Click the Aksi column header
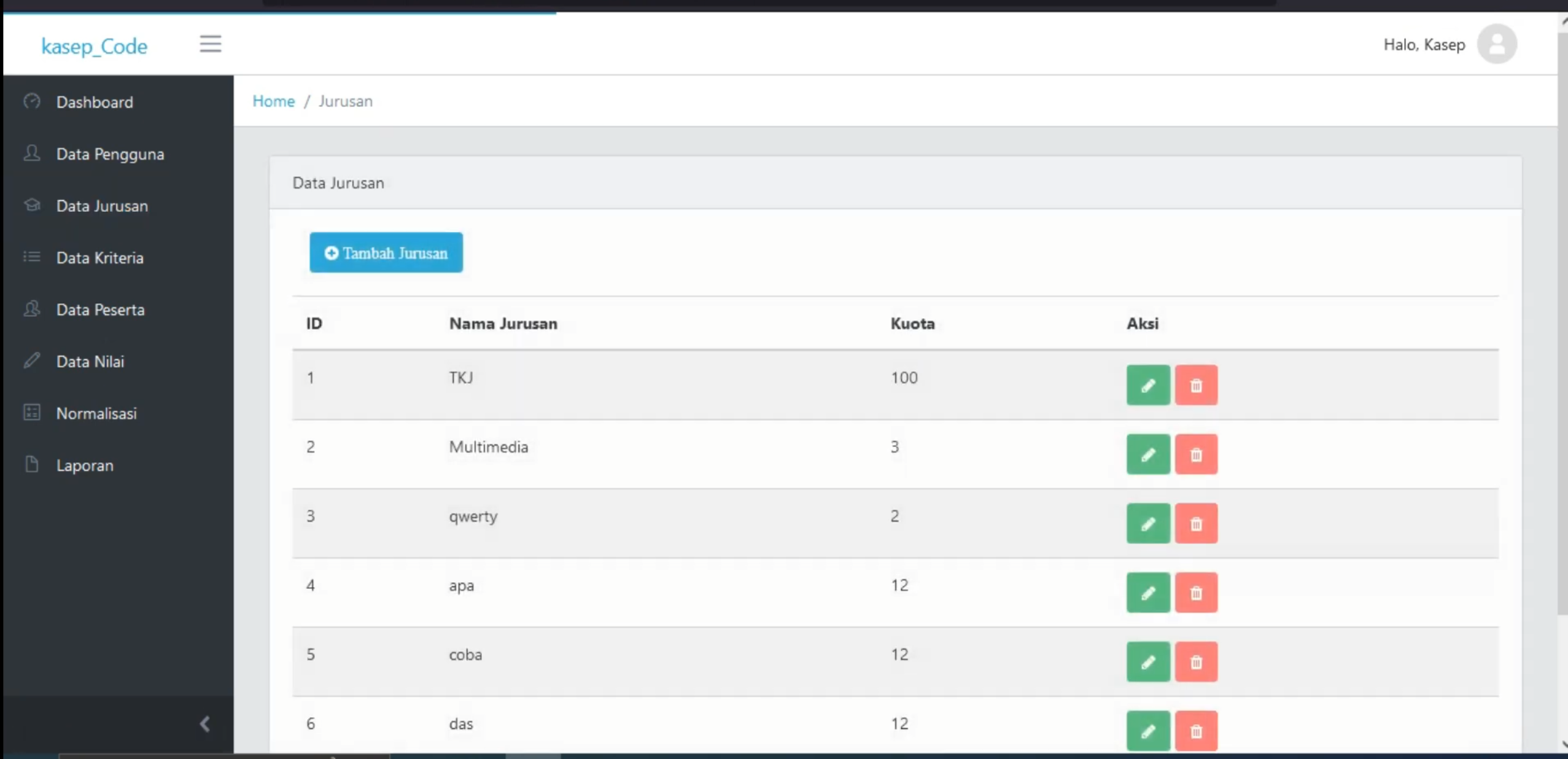The width and height of the screenshot is (1568, 759). (x=1143, y=324)
